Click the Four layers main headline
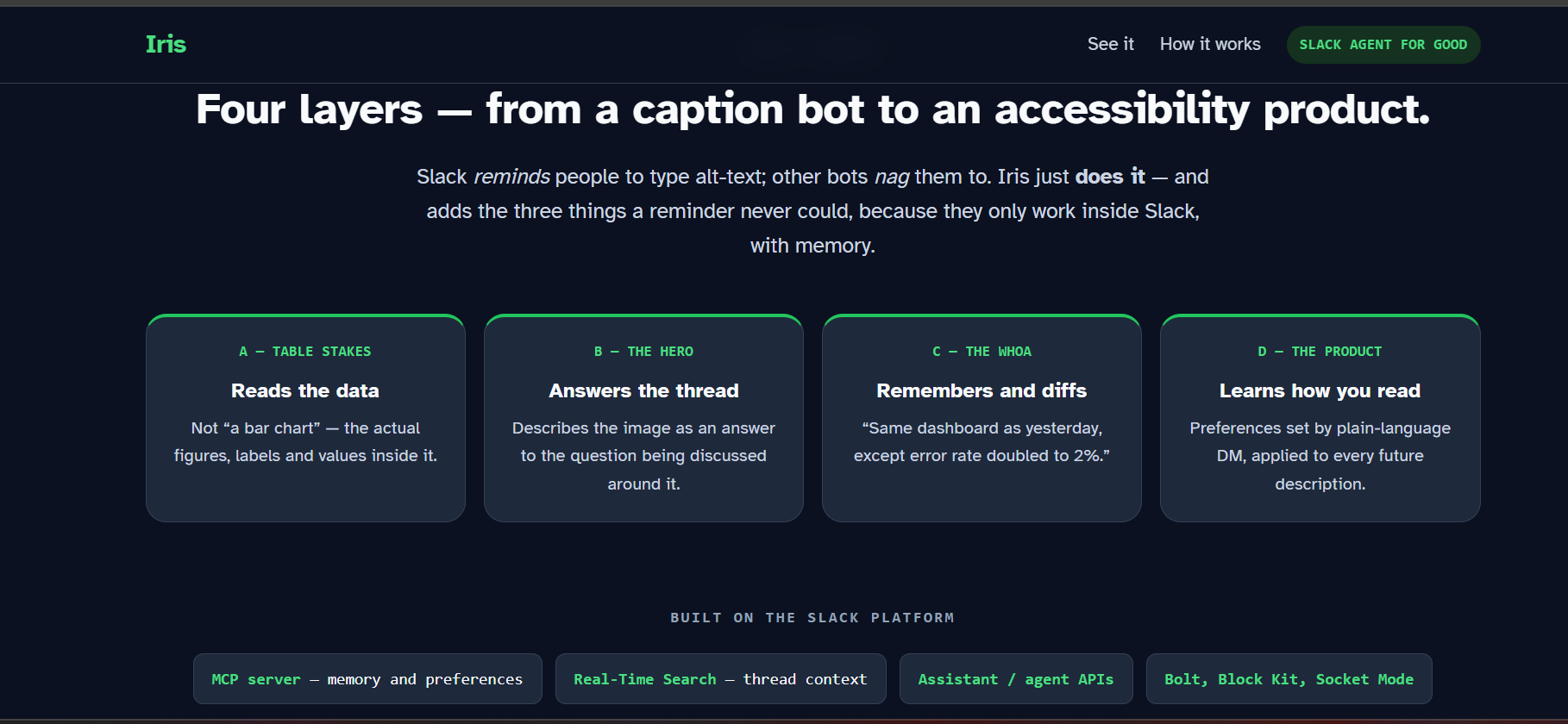 812,109
